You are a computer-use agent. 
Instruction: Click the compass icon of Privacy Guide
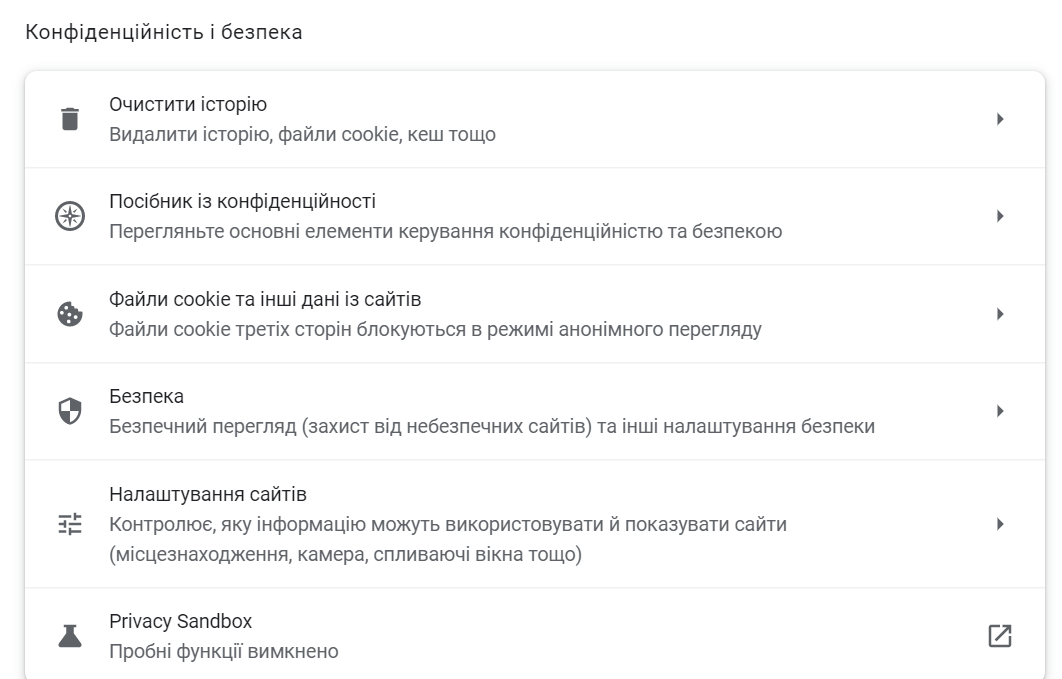70,216
